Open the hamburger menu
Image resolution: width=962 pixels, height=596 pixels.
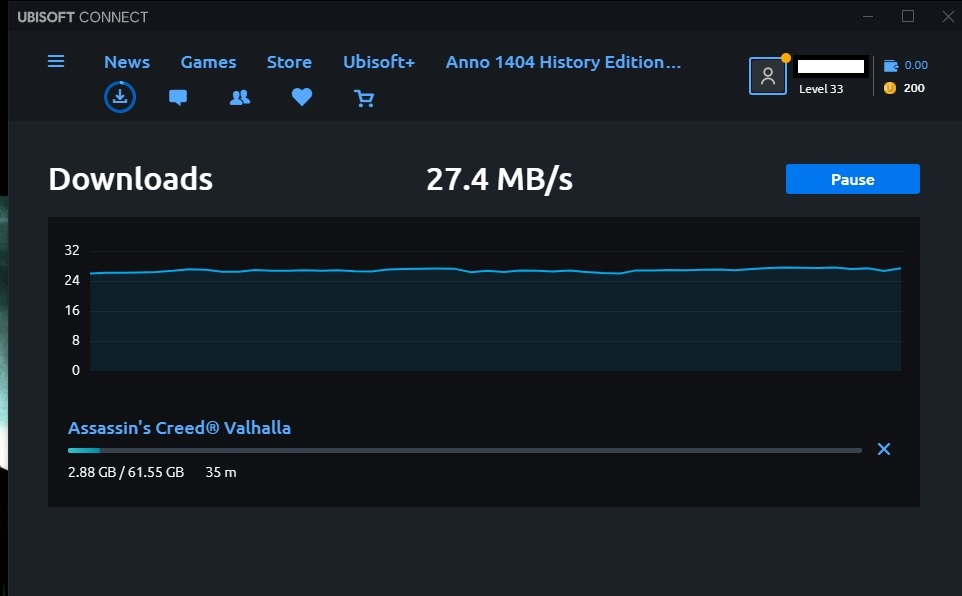[x=56, y=61]
